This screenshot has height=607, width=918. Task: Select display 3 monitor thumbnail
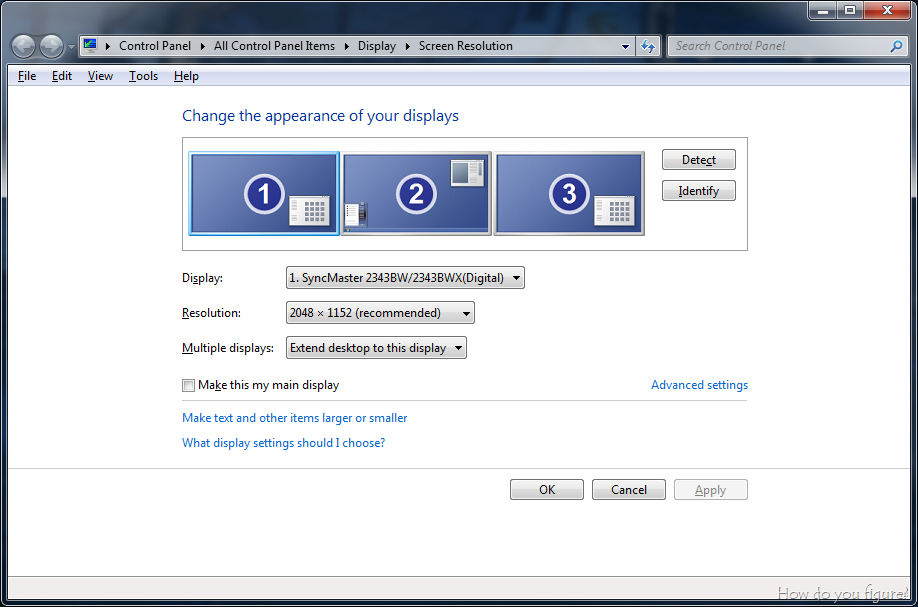tap(569, 193)
